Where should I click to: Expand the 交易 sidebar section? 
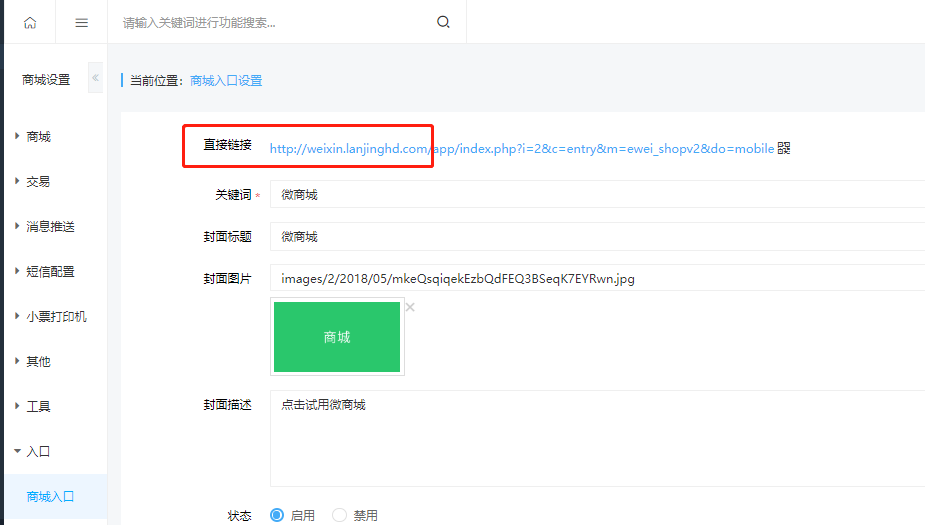[x=38, y=182]
